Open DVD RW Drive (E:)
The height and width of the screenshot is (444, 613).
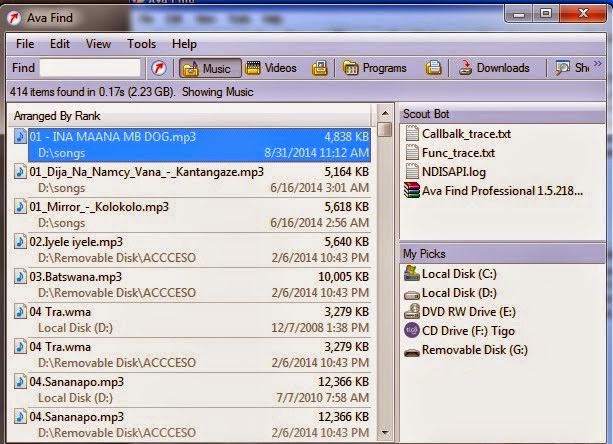(x=469, y=312)
